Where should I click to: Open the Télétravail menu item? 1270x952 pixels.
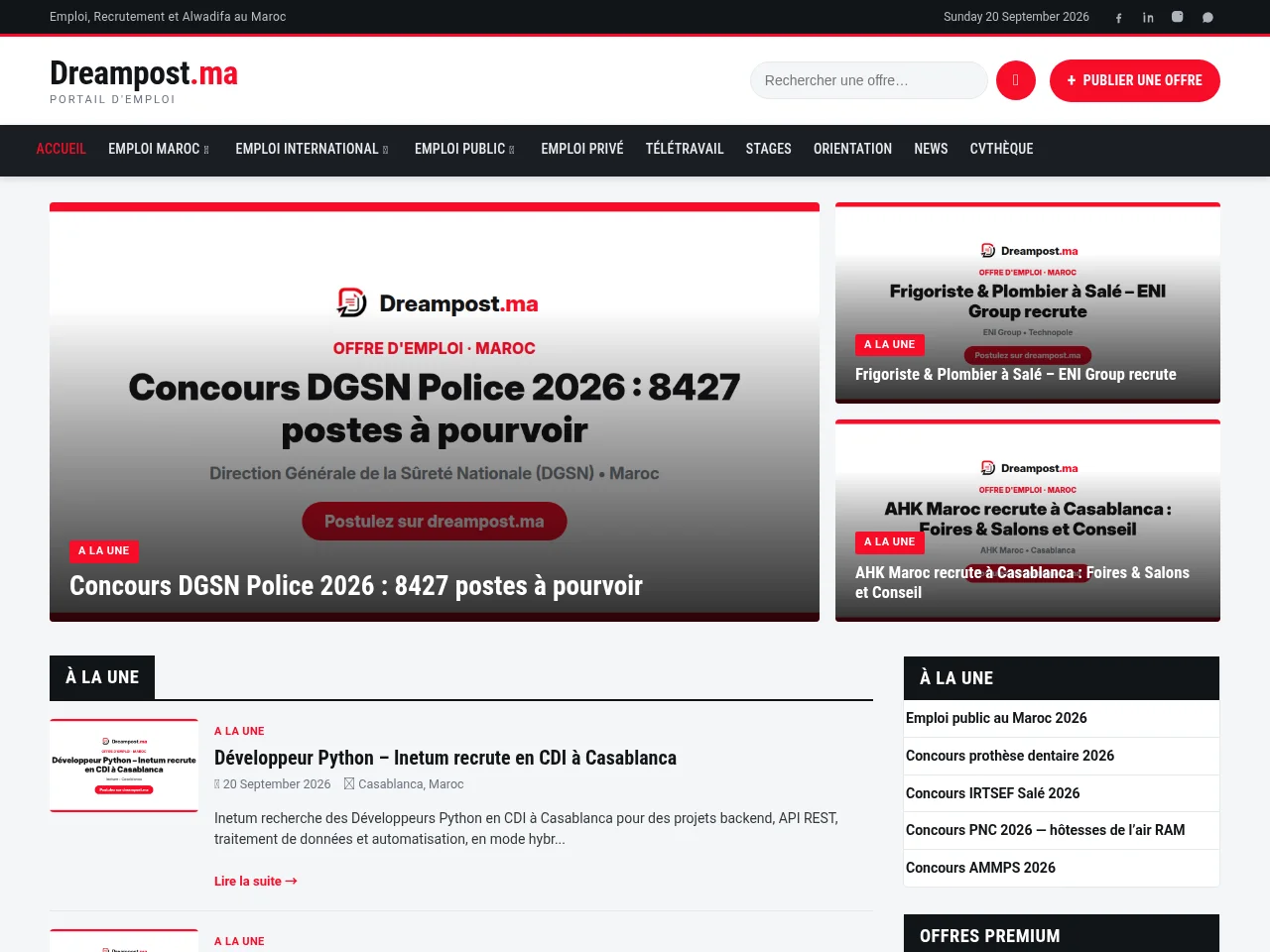coord(685,149)
